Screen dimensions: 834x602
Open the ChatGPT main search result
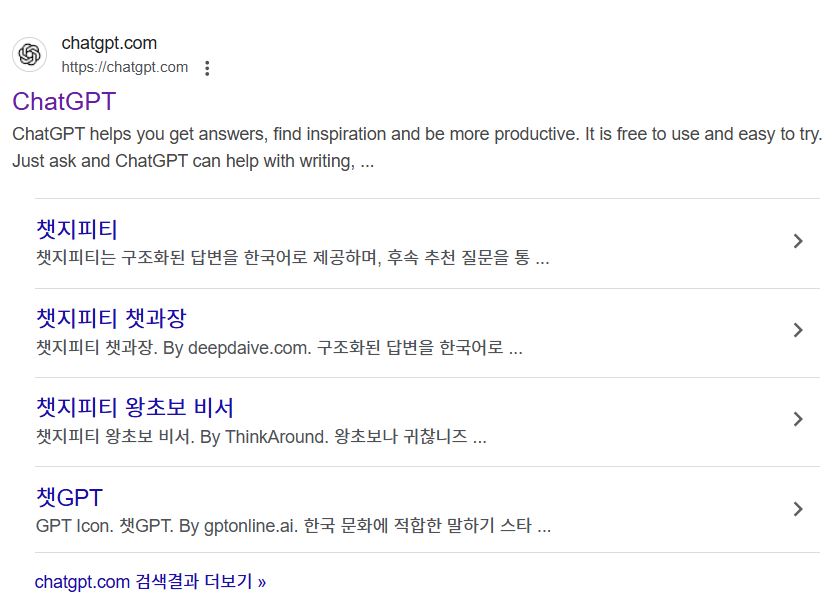click(64, 101)
